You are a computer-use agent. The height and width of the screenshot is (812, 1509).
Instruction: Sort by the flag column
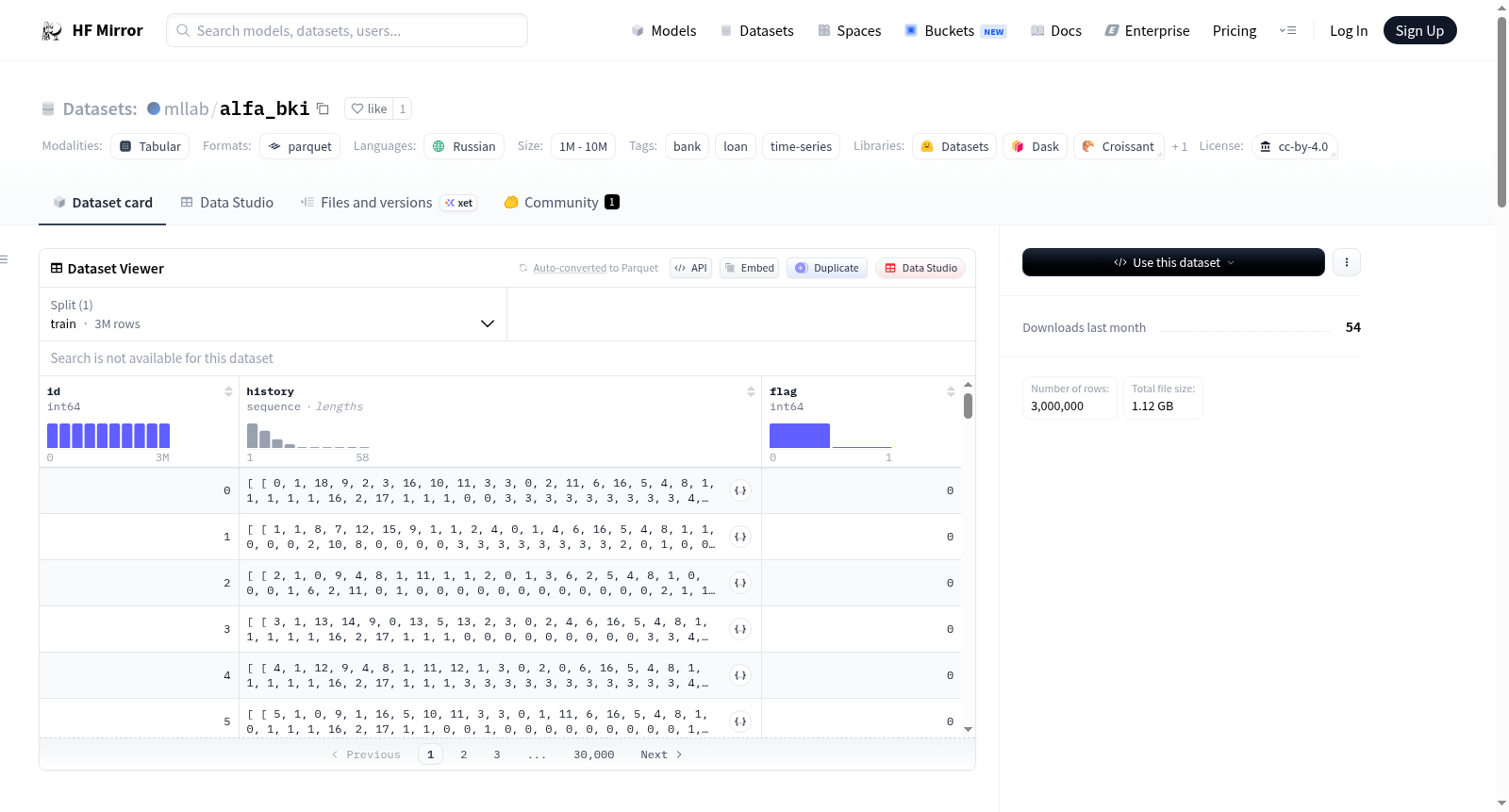point(951,391)
